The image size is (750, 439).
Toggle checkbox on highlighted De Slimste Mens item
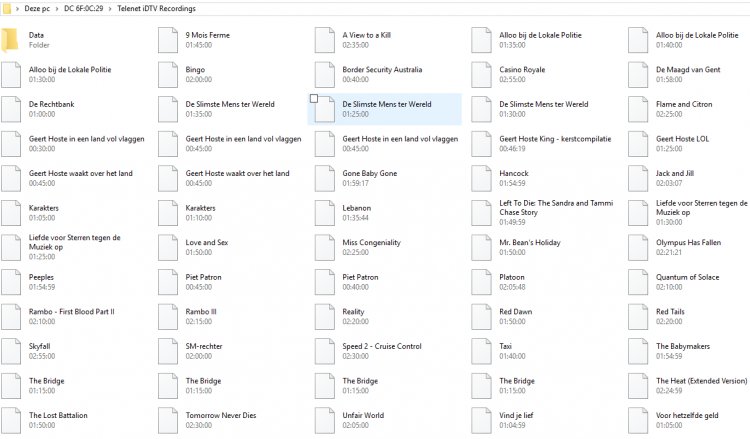point(315,99)
